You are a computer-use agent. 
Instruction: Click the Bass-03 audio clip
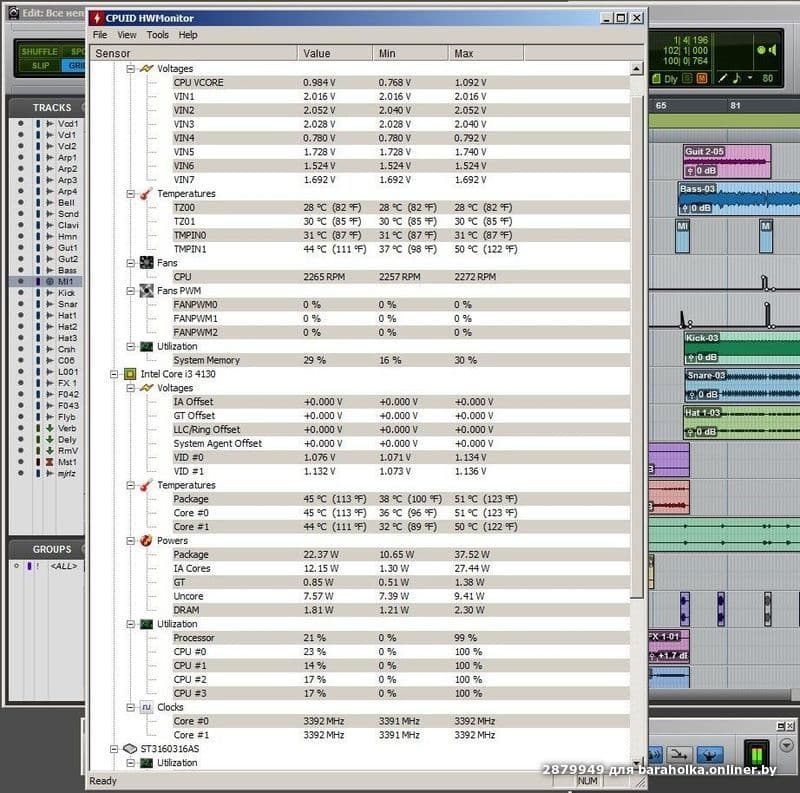[739, 199]
